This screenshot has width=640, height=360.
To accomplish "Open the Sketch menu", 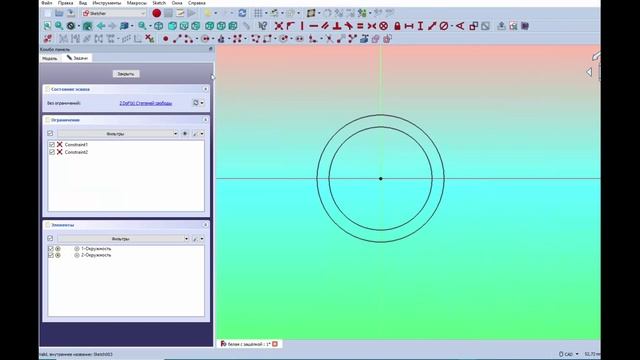I will 159,3.
